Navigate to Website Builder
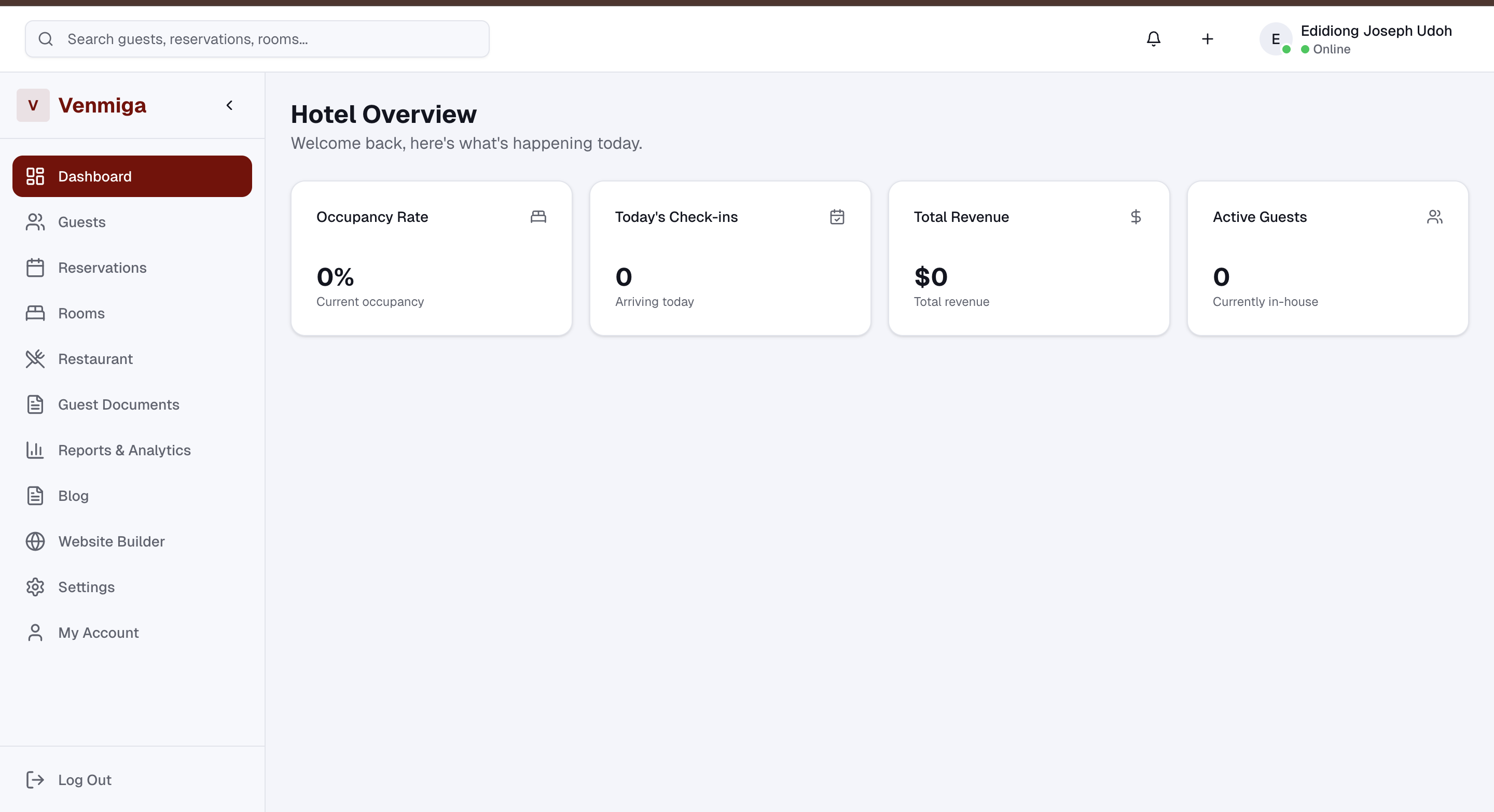1494x812 pixels. click(112, 541)
